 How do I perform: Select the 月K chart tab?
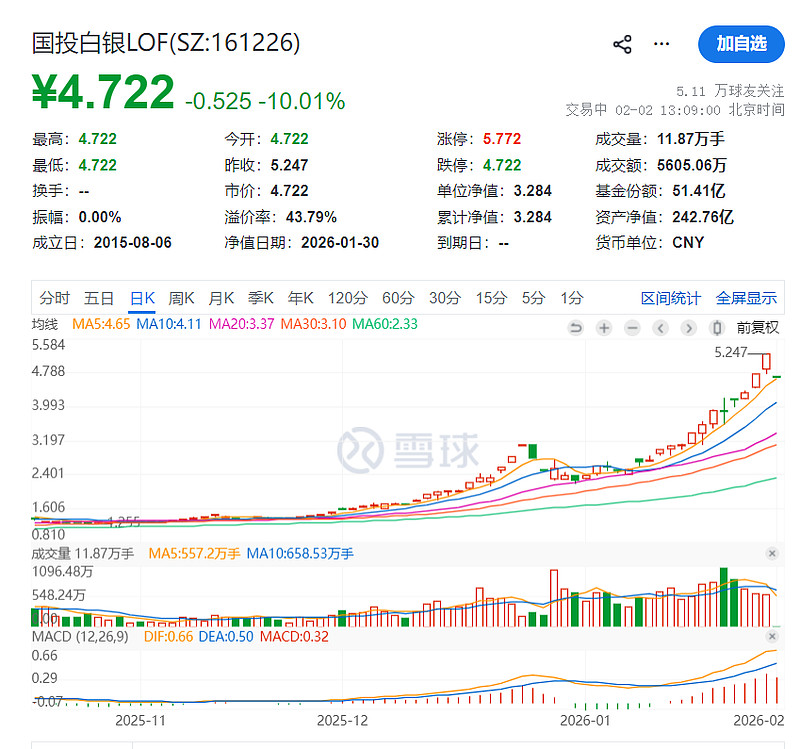(221, 298)
